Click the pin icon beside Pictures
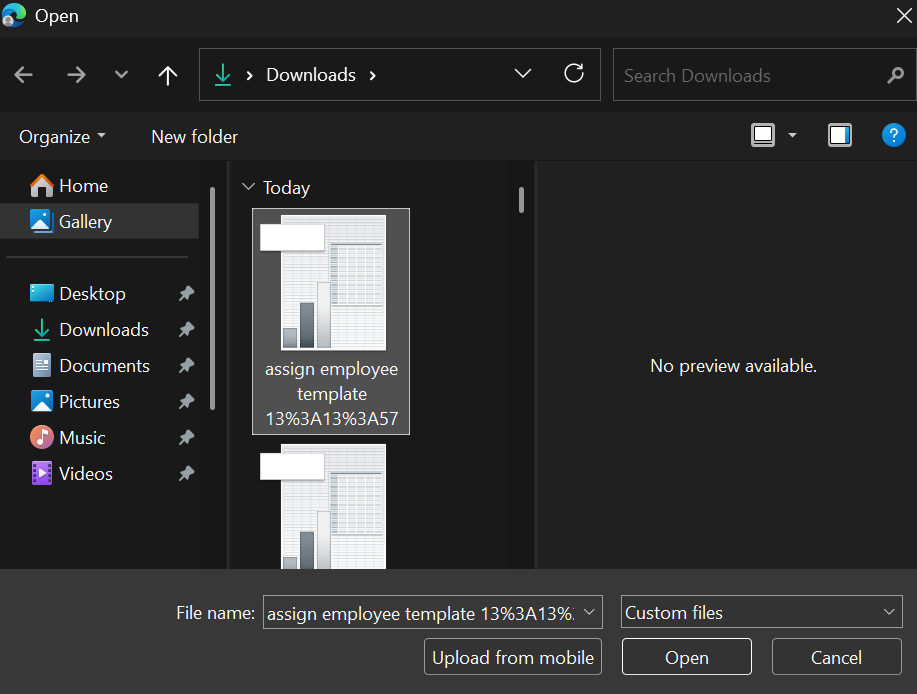This screenshot has height=694, width=917. pos(187,402)
